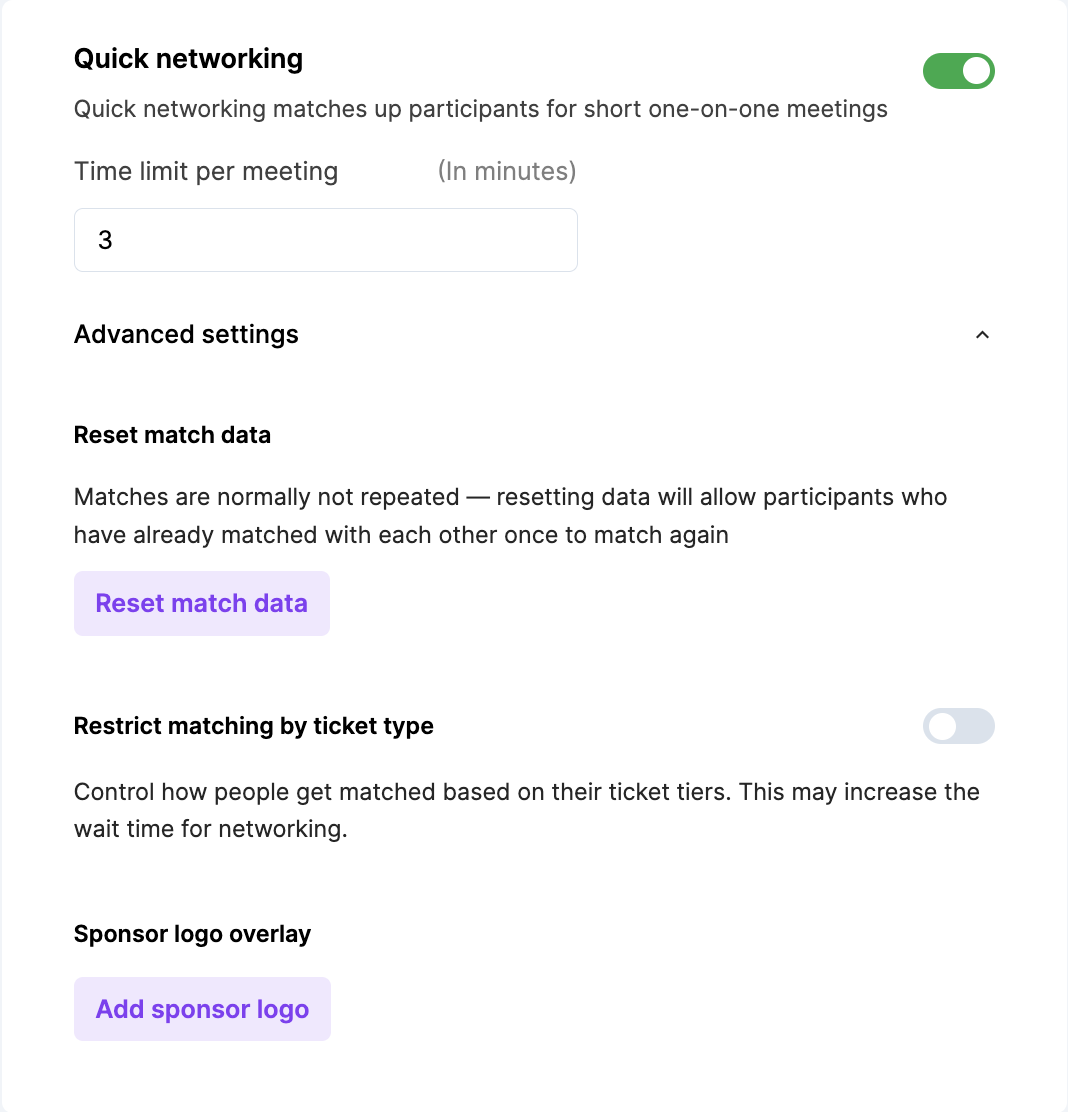The height and width of the screenshot is (1112, 1068).
Task: Click the chevron next to Advanced settings
Action: [x=982, y=335]
